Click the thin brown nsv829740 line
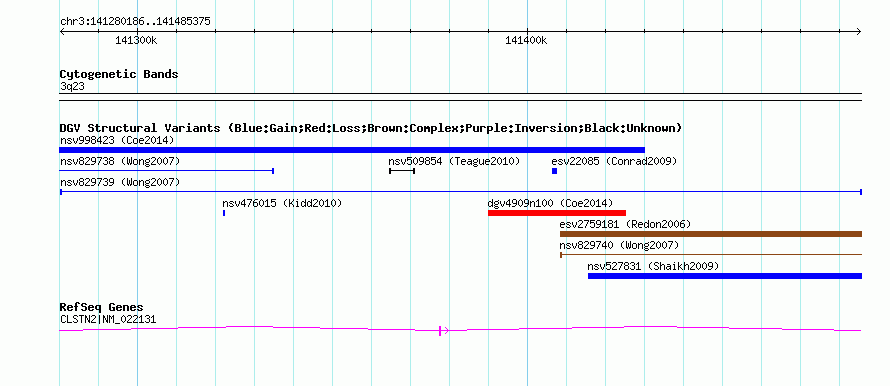 pyautogui.click(x=711, y=255)
